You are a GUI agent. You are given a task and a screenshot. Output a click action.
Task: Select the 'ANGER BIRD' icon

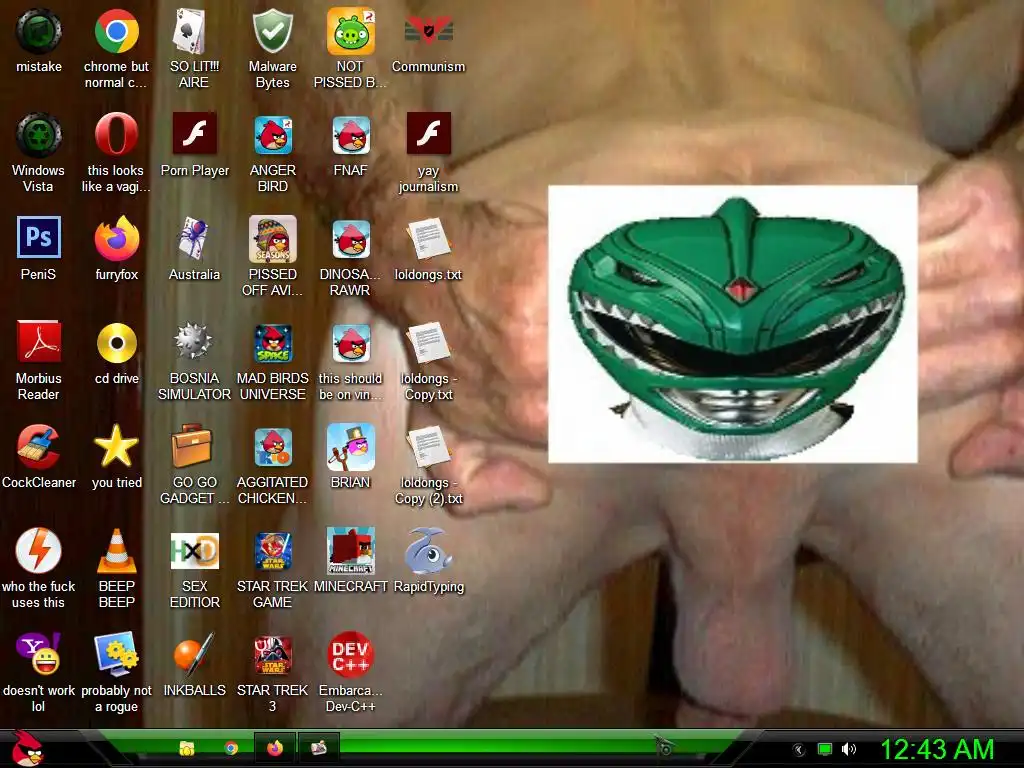pos(272,135)
